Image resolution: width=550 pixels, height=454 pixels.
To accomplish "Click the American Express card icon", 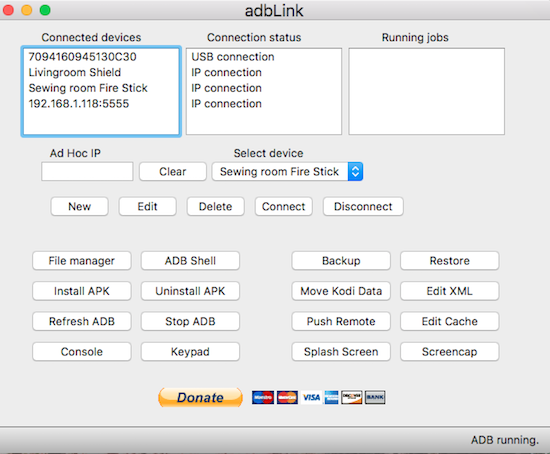I will (x=331, y=398).
